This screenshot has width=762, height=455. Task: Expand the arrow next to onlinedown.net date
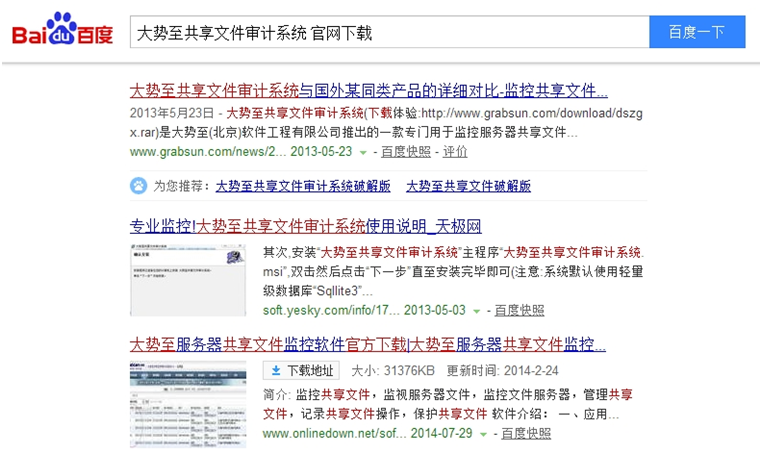(x=484, y=435)
